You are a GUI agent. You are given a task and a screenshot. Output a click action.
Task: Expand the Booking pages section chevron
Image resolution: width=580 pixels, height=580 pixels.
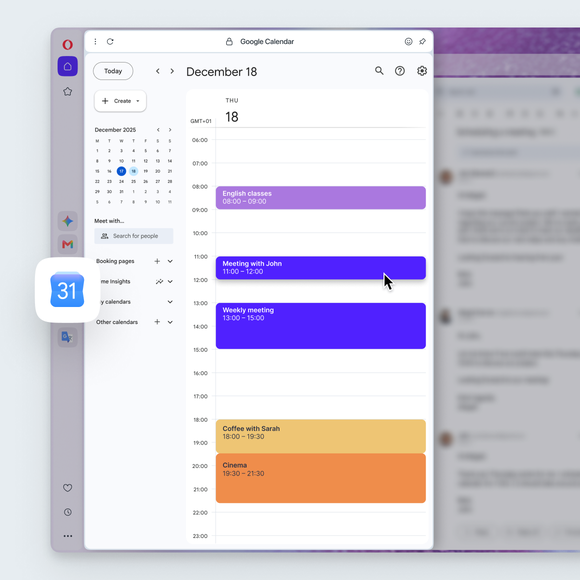[x=170, y=261]
